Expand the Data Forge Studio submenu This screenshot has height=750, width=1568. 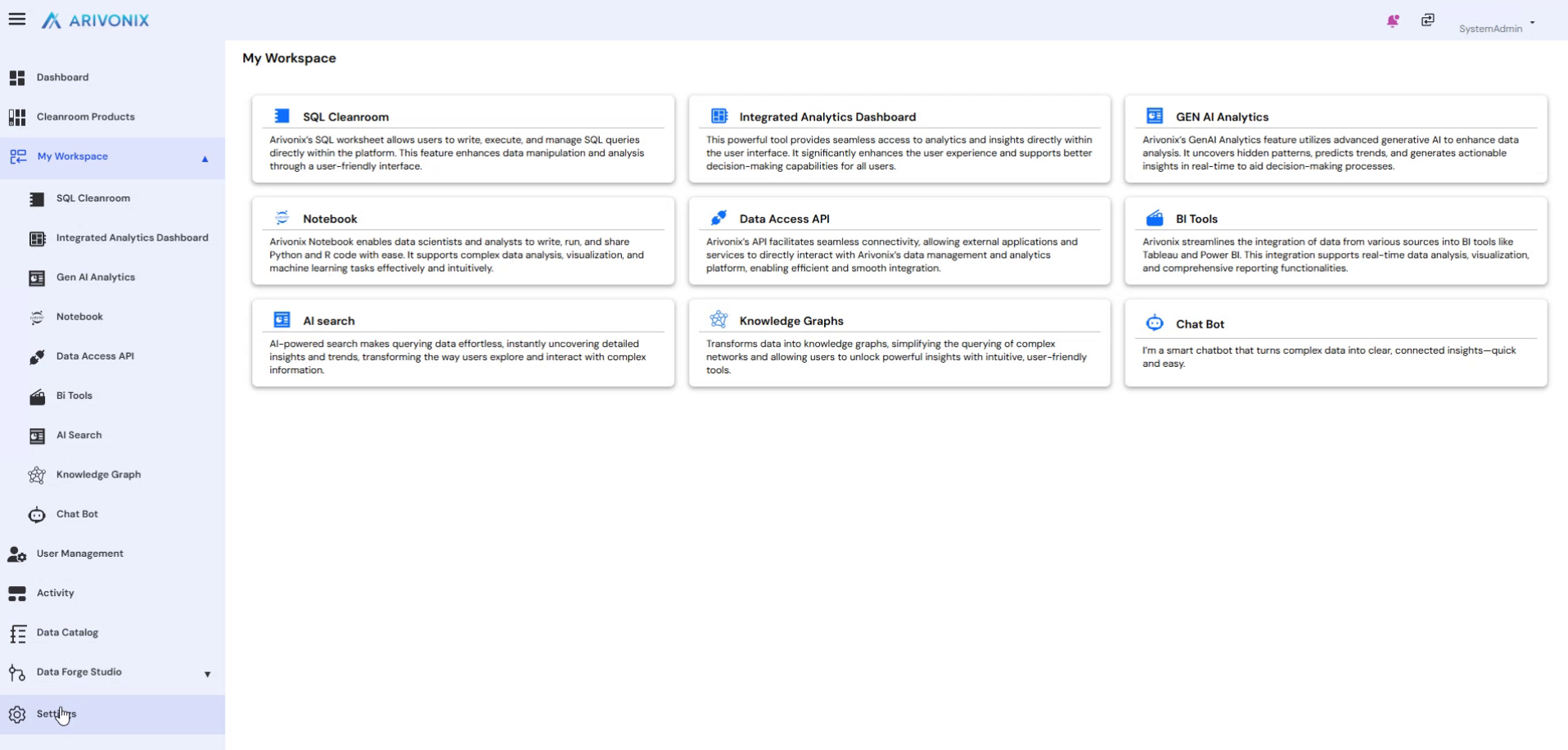pos(207,674)
